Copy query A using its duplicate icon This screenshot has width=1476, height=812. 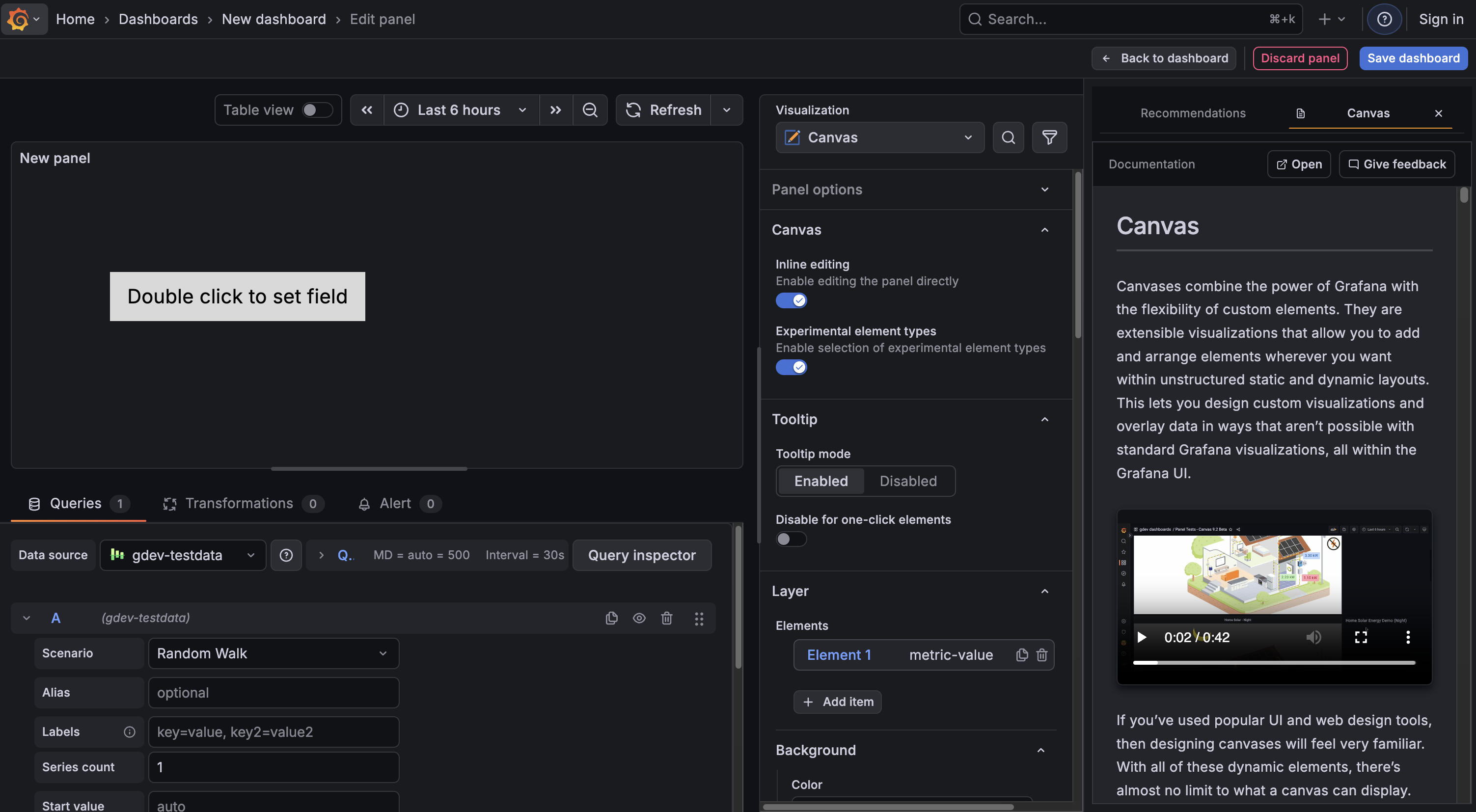[611, 618]
